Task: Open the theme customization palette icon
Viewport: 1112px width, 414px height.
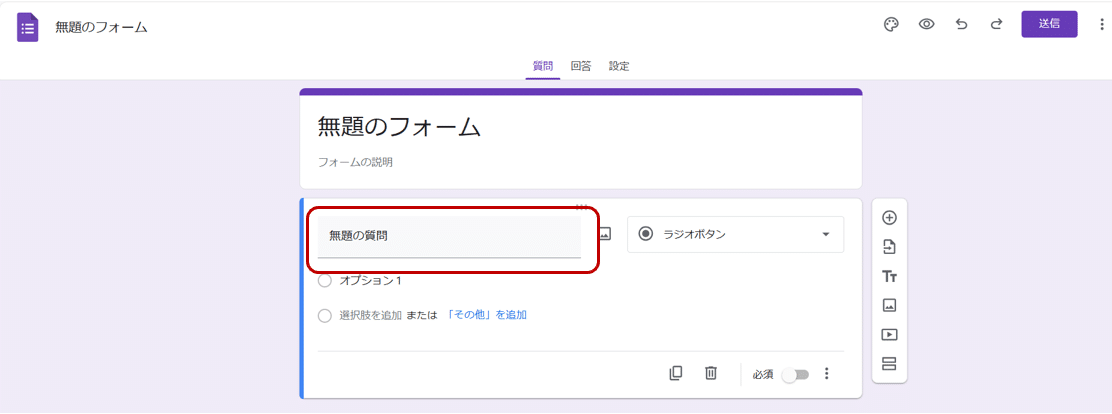Action: [891, 25]
